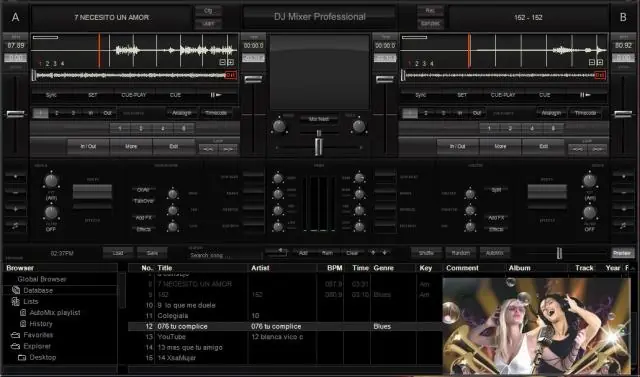Screen dimensions: 640x377
Task: Open Add FX on left mixer
Action: (x=143, y=218)
